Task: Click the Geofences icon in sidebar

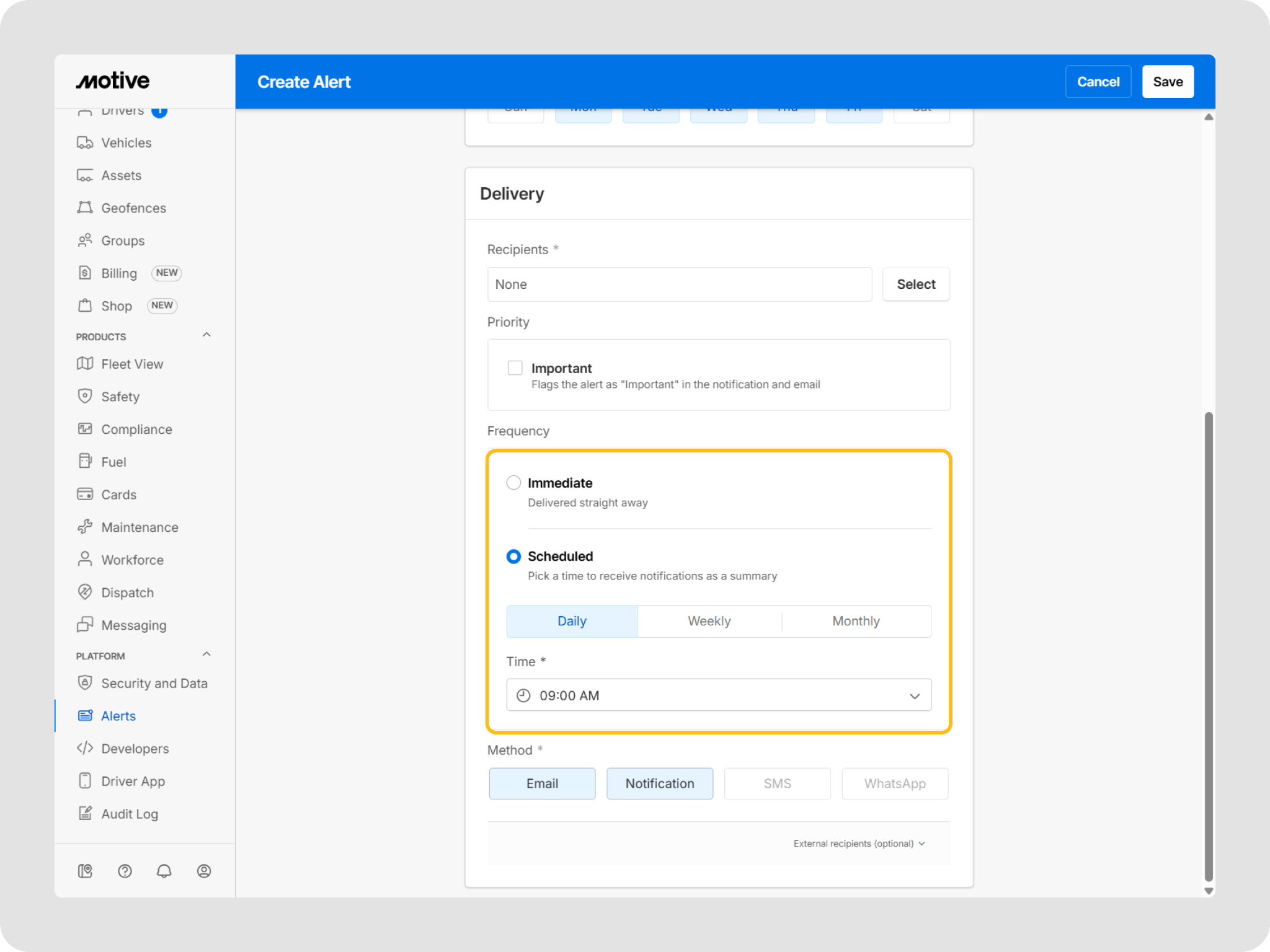Action: click(85, 208)
